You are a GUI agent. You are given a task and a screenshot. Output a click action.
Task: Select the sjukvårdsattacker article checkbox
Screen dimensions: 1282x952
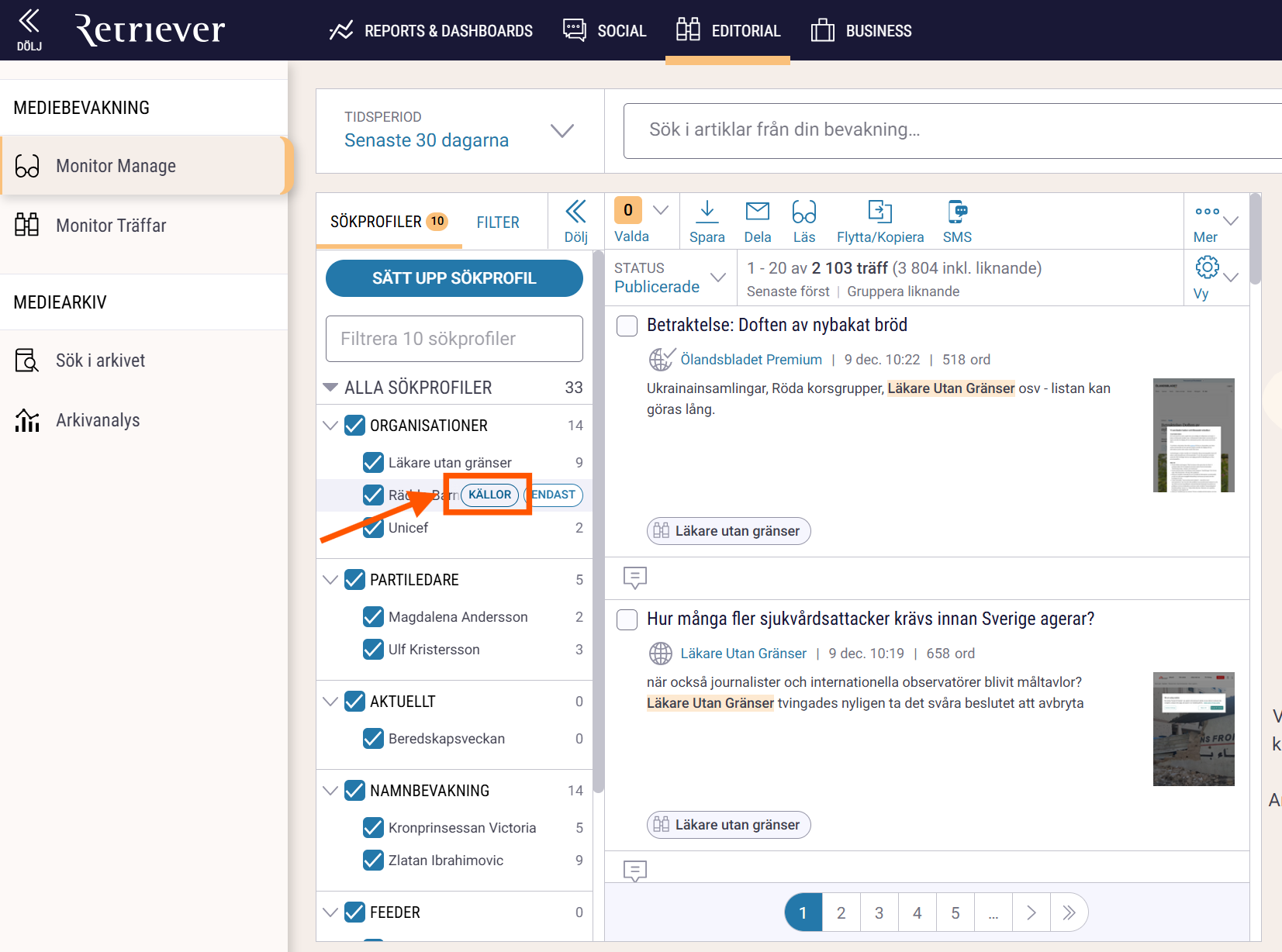pyautogui.click(x=627, y=619)
